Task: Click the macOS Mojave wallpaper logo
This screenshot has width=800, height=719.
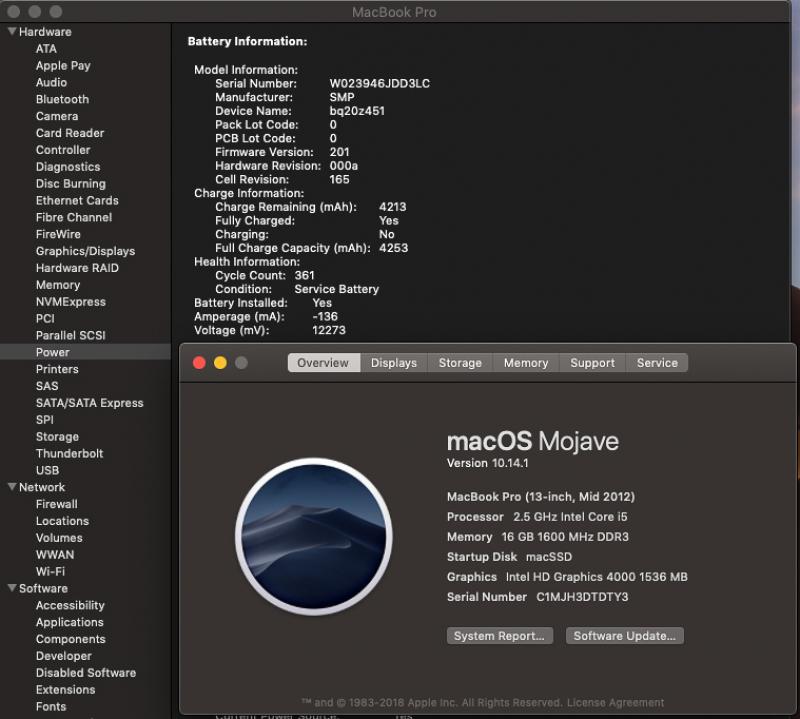Action: (314, 536)
